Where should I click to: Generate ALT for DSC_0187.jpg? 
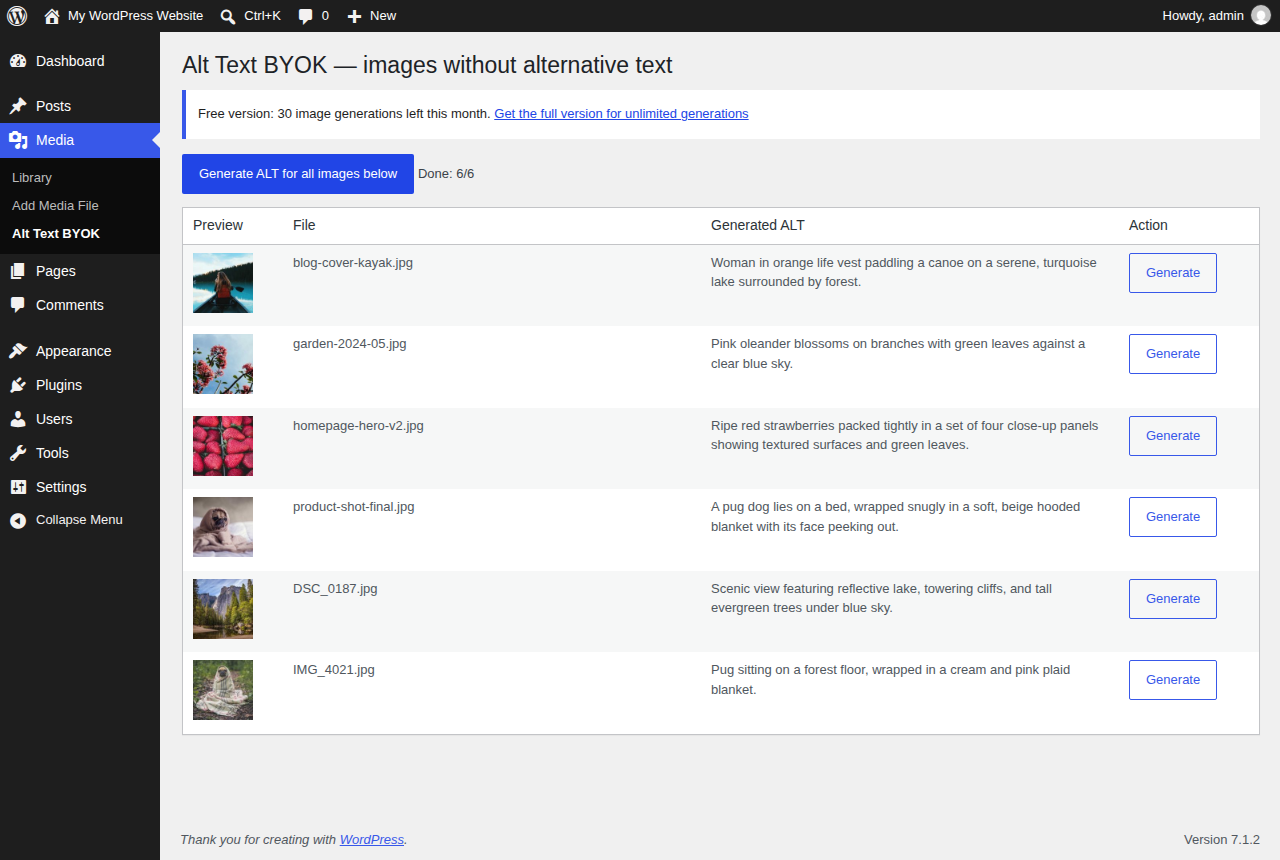(1173, 599)
